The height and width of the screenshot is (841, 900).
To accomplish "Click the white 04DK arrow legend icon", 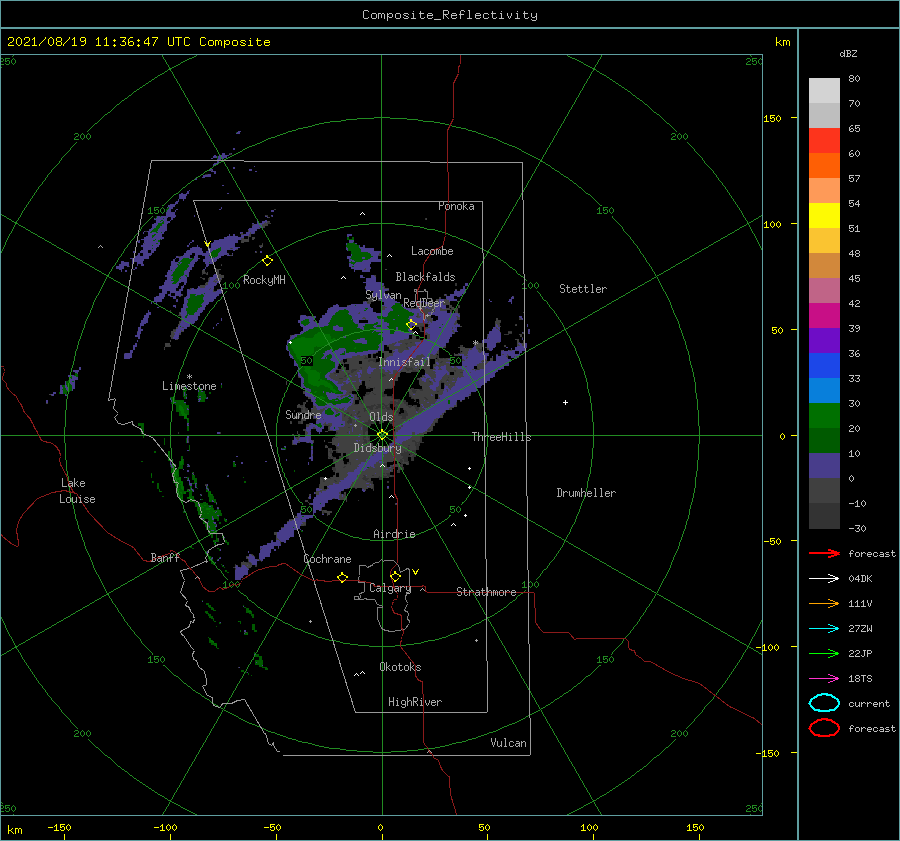I will [x=824, y=579].
